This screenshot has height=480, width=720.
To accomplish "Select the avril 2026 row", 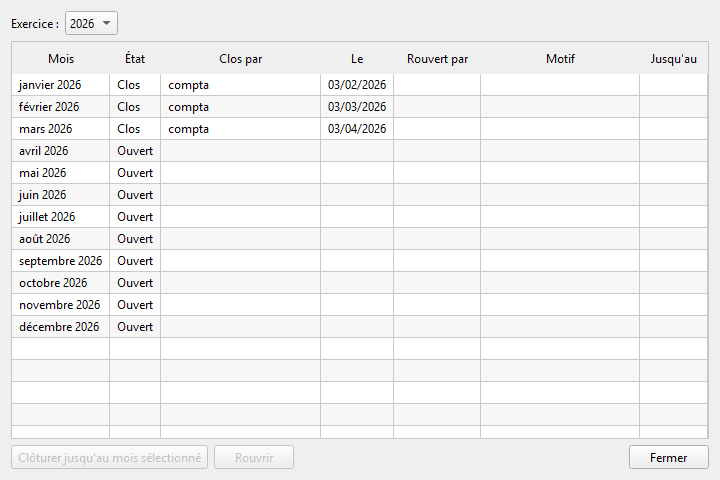I will 360,151.
